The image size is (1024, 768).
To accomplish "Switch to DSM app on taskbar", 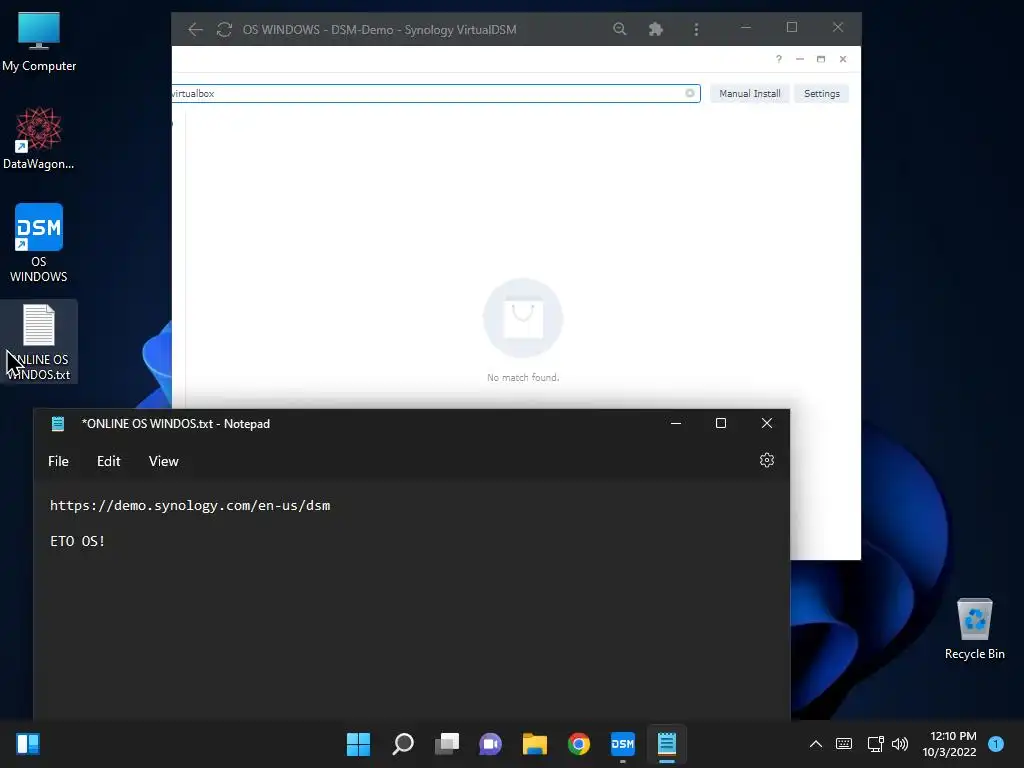I will (622, 744).
